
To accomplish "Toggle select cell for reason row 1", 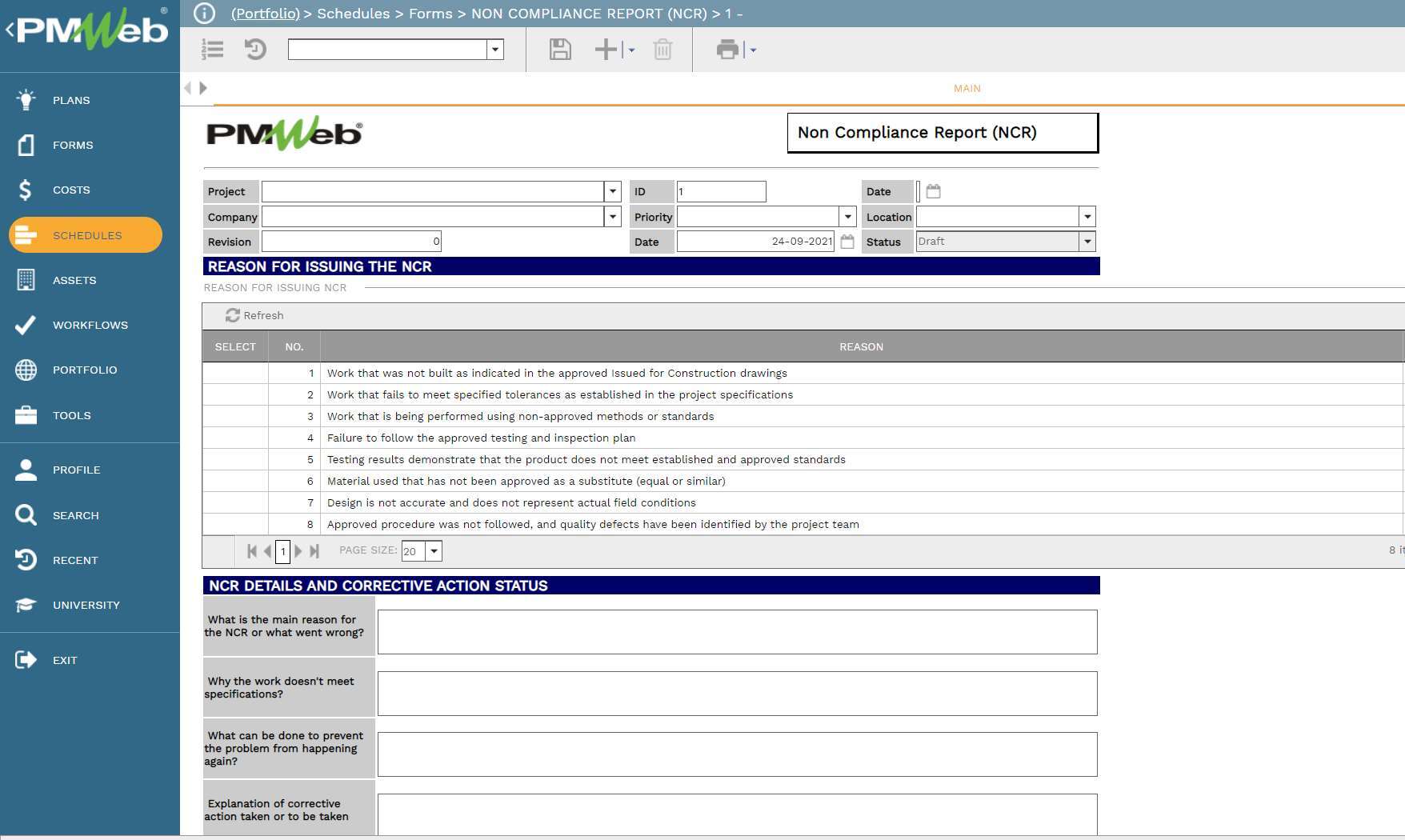I will [x=235, y=373].
